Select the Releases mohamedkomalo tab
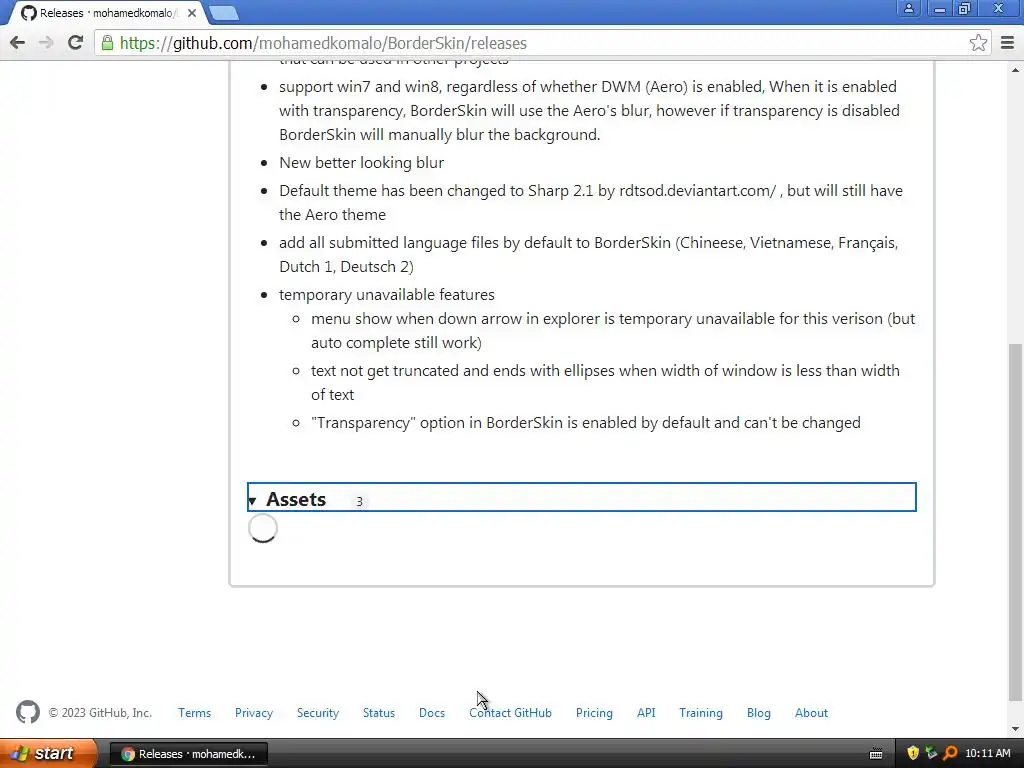This screenshot has height=768, width=1024. coord(104,12)
